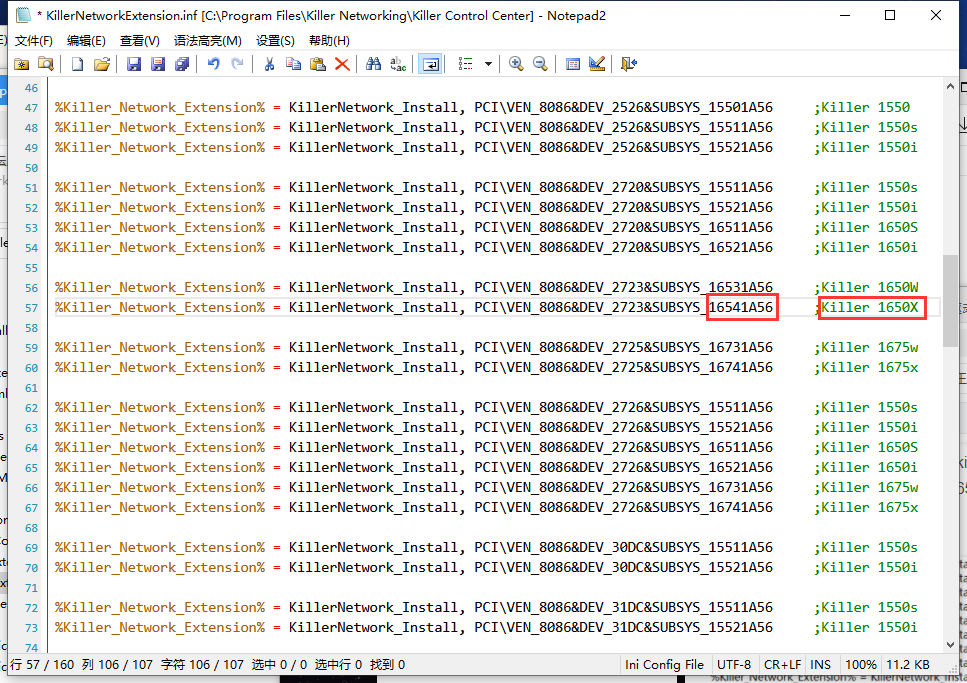Click ';Killer 1650W' comment on line 56

tap(866, 288)
